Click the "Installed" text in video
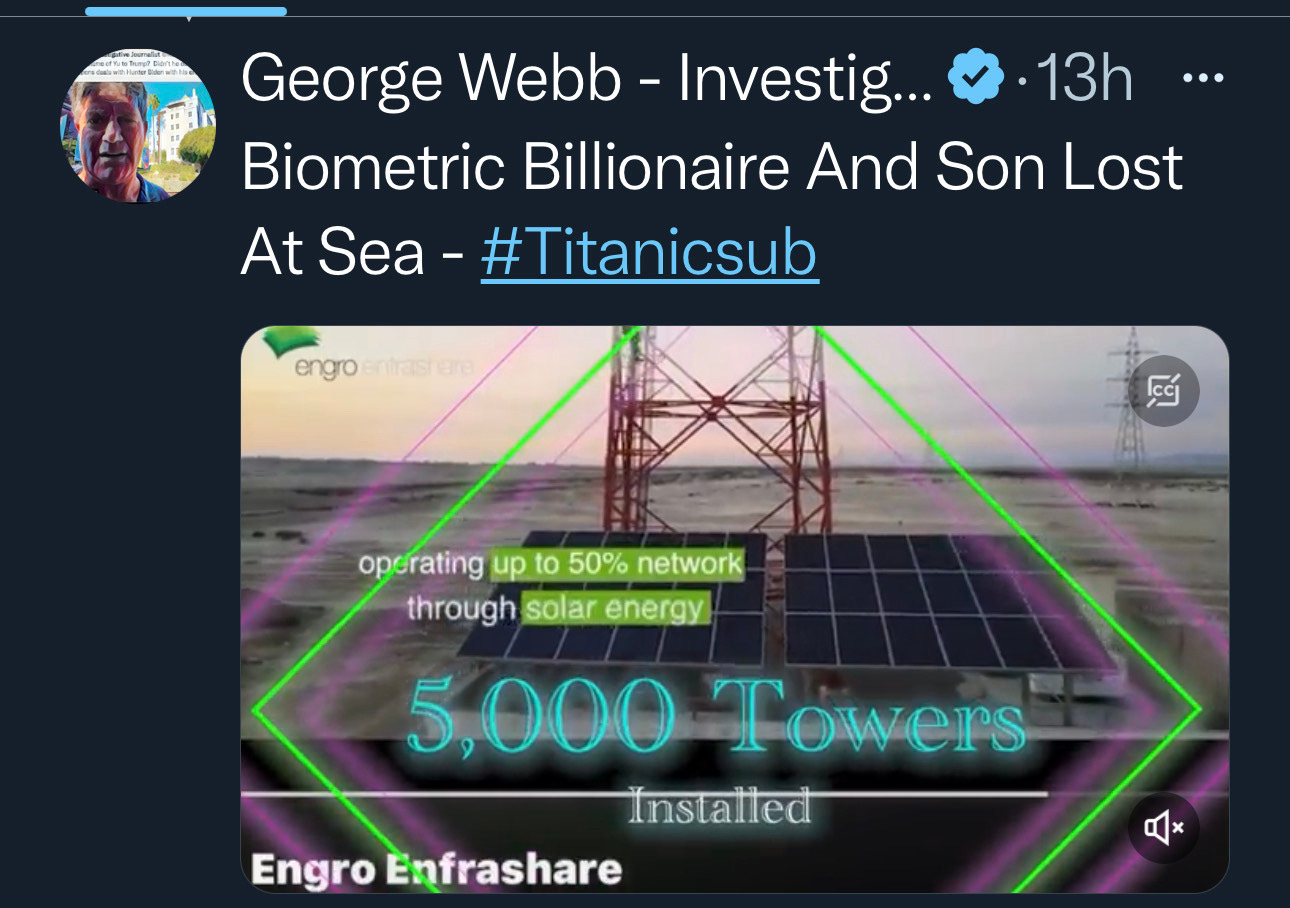1290x908 pixels. click(x=718, y=806)
